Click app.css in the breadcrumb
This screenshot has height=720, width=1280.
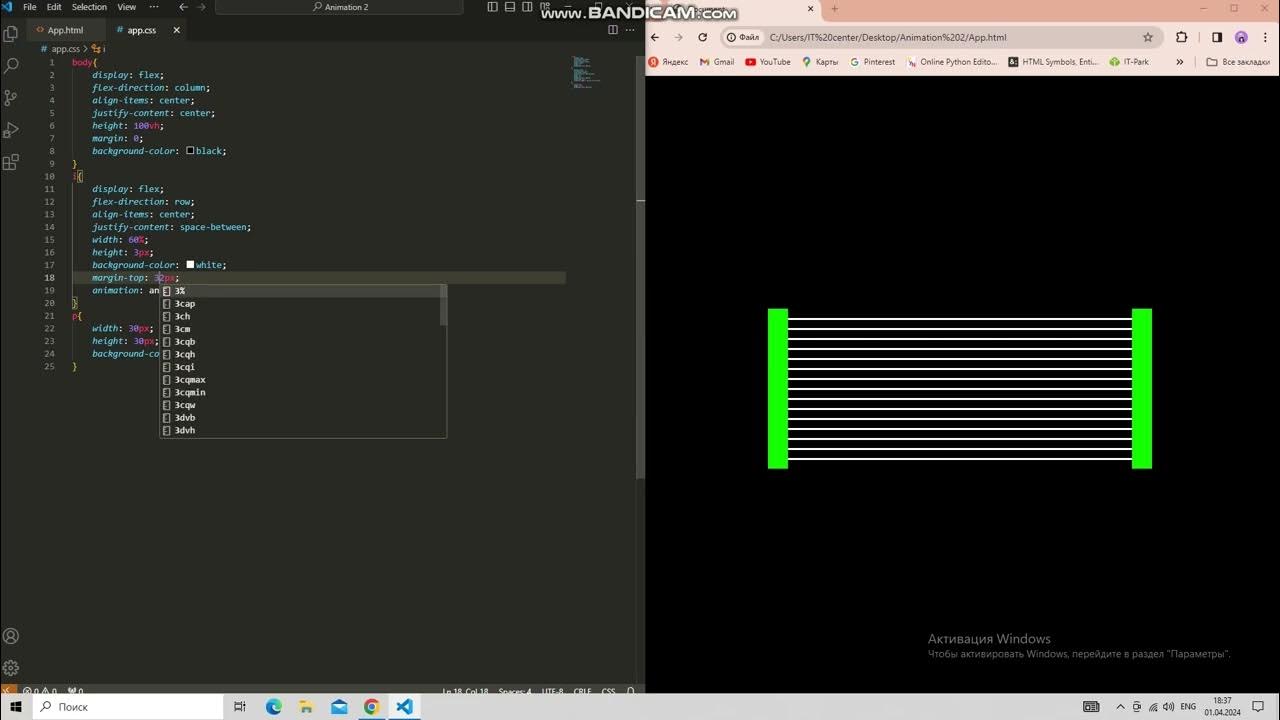(x=66, y=48)
